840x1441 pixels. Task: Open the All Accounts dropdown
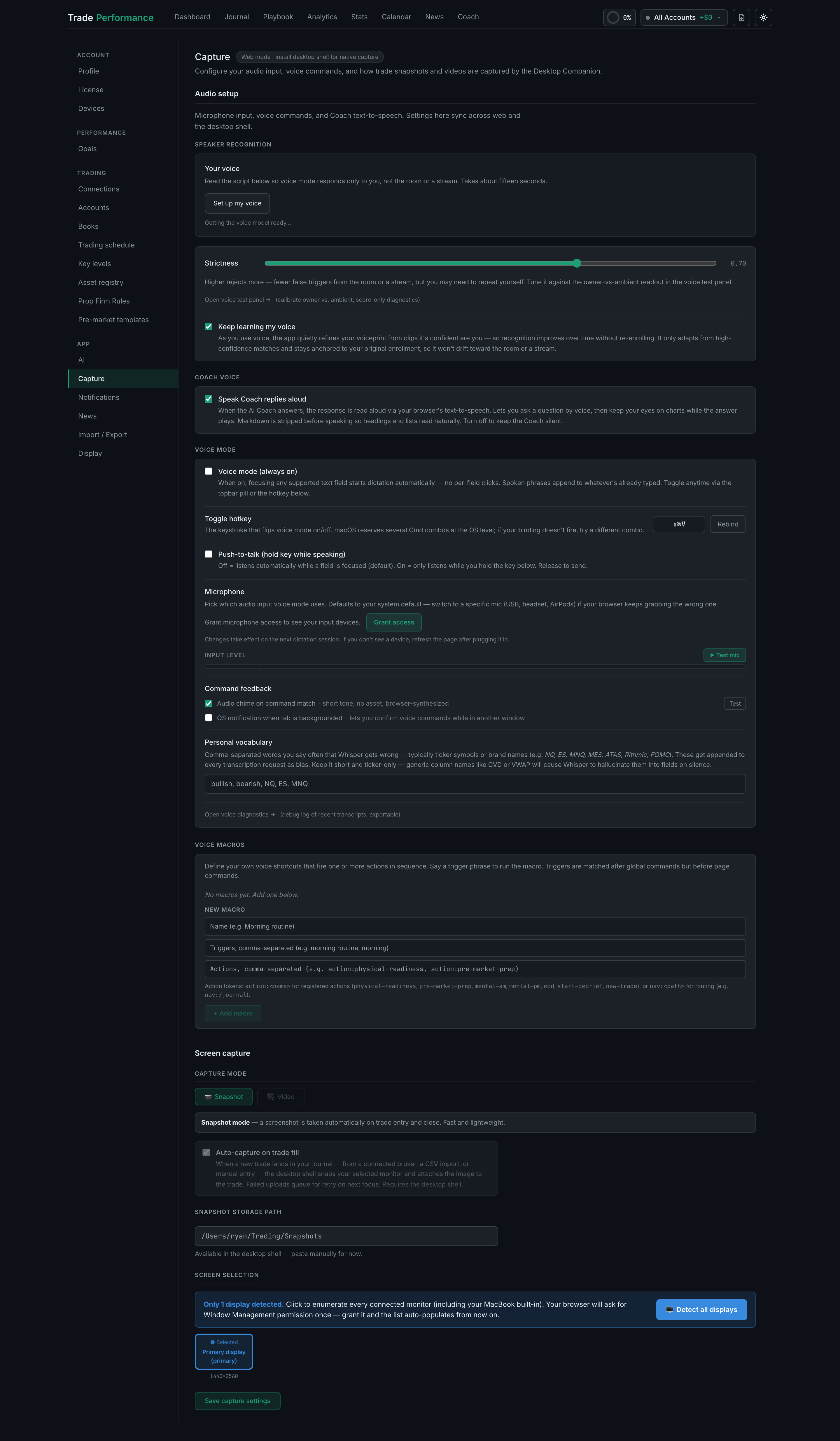(x=684, y=18)
